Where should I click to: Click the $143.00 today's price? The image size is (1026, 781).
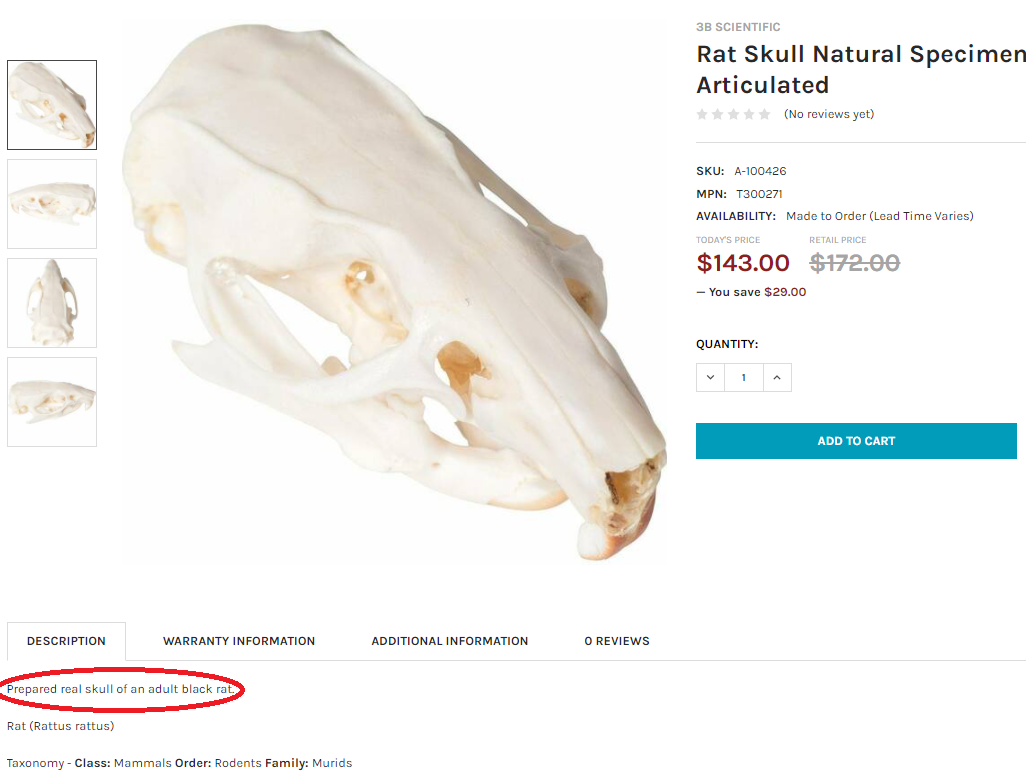pyautogui.click(x=743, y=263)
